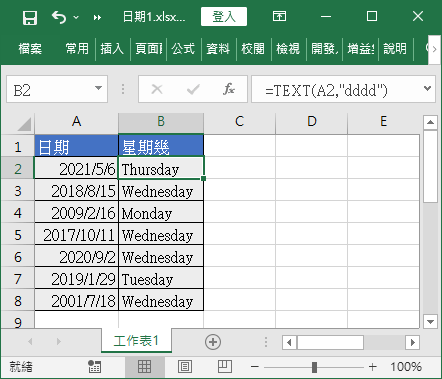Click the Select All corner triangle
The height and width of the screenshot is (379, 442).
(x=24, y=124)
